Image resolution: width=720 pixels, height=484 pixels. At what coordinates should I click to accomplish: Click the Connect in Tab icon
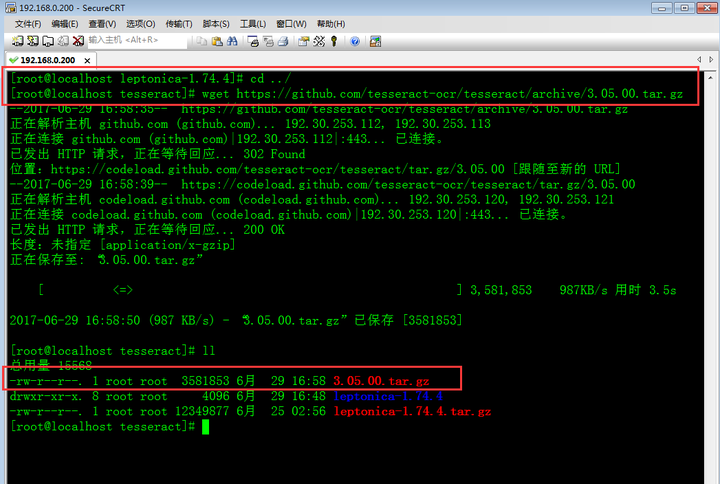(x=48, y=41)
